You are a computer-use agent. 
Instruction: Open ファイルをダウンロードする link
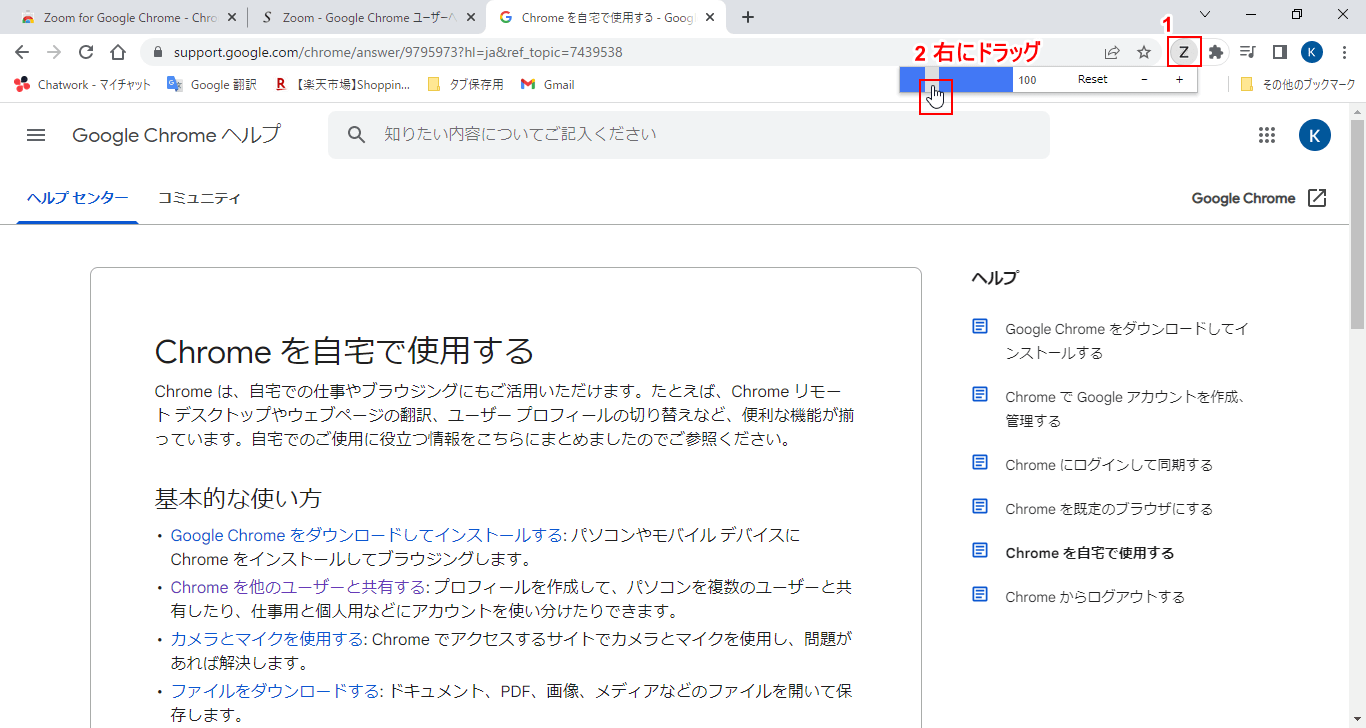click(x=275, y=691)
